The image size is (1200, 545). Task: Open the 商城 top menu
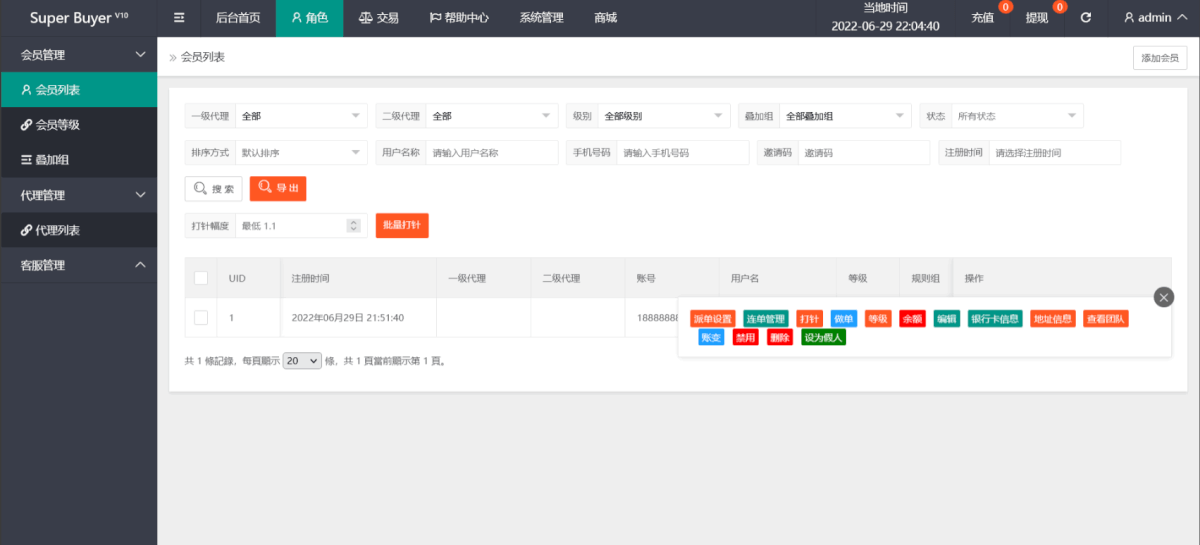(x=605, y=18)
